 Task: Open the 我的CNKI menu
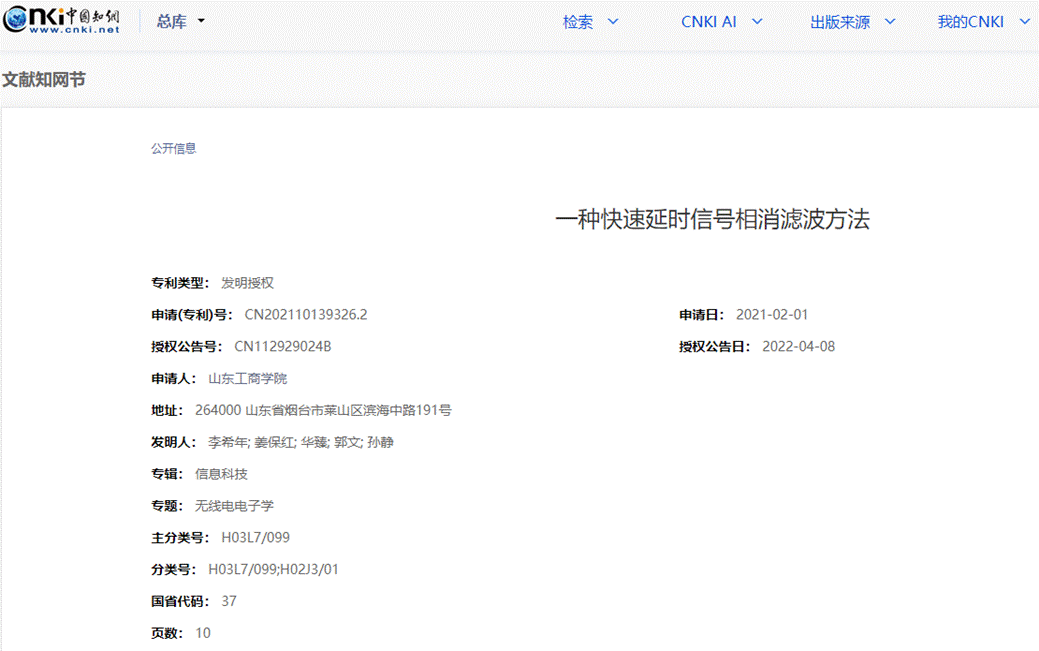pos(982,22)
